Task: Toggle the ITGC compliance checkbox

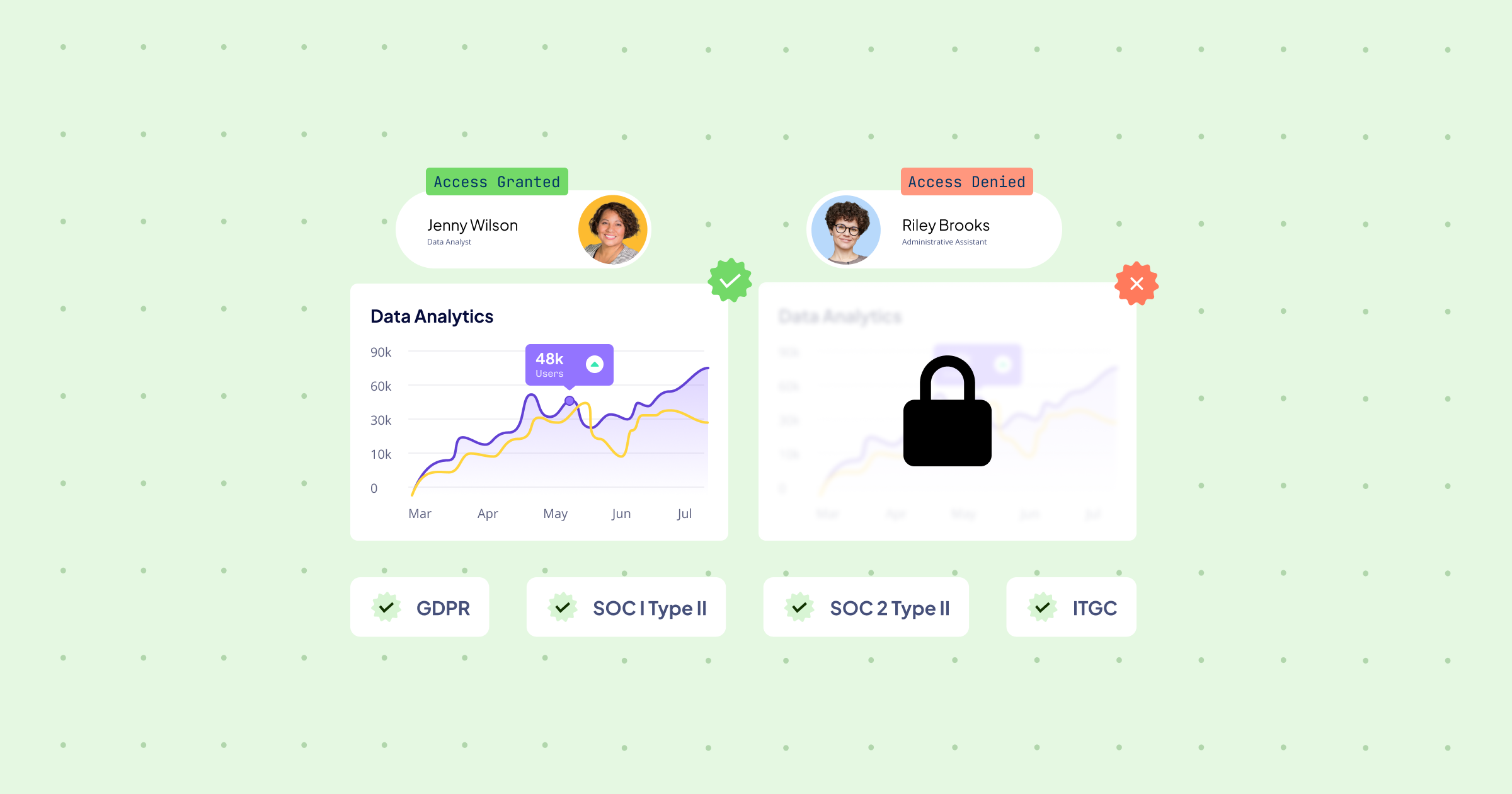Action: (x=1041, y=607)
